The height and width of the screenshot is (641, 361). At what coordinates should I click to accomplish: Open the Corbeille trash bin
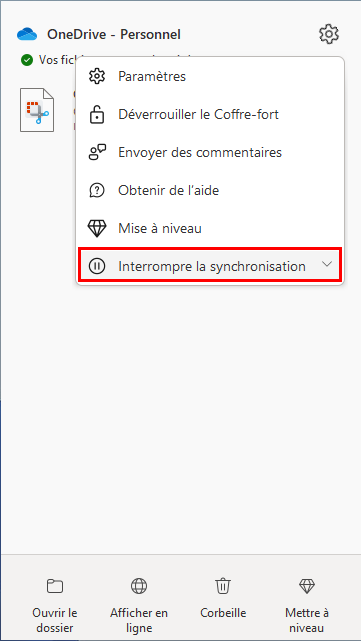[x=223, y=599]
